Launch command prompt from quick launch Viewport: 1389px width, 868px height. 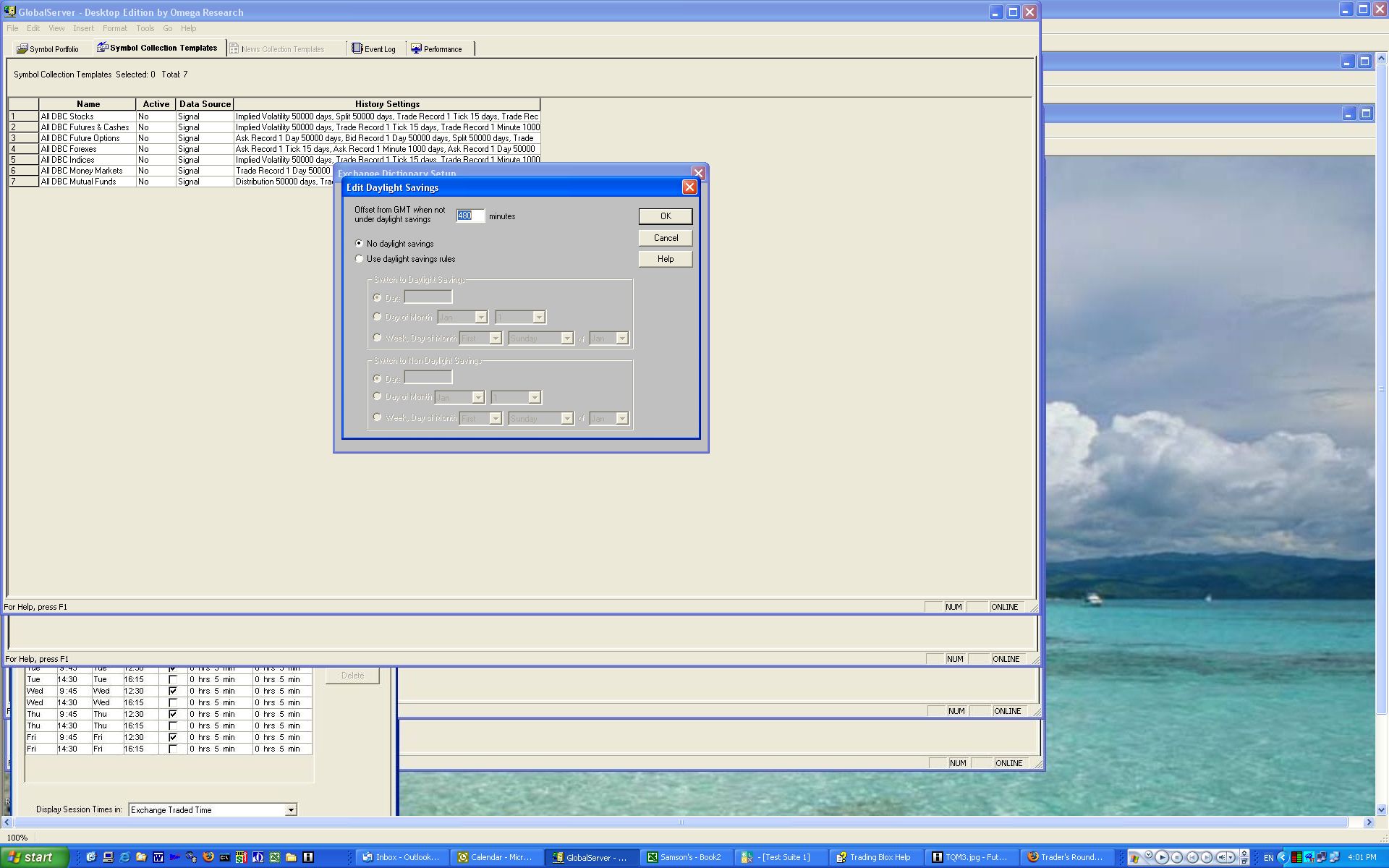[x=224, y=857]
